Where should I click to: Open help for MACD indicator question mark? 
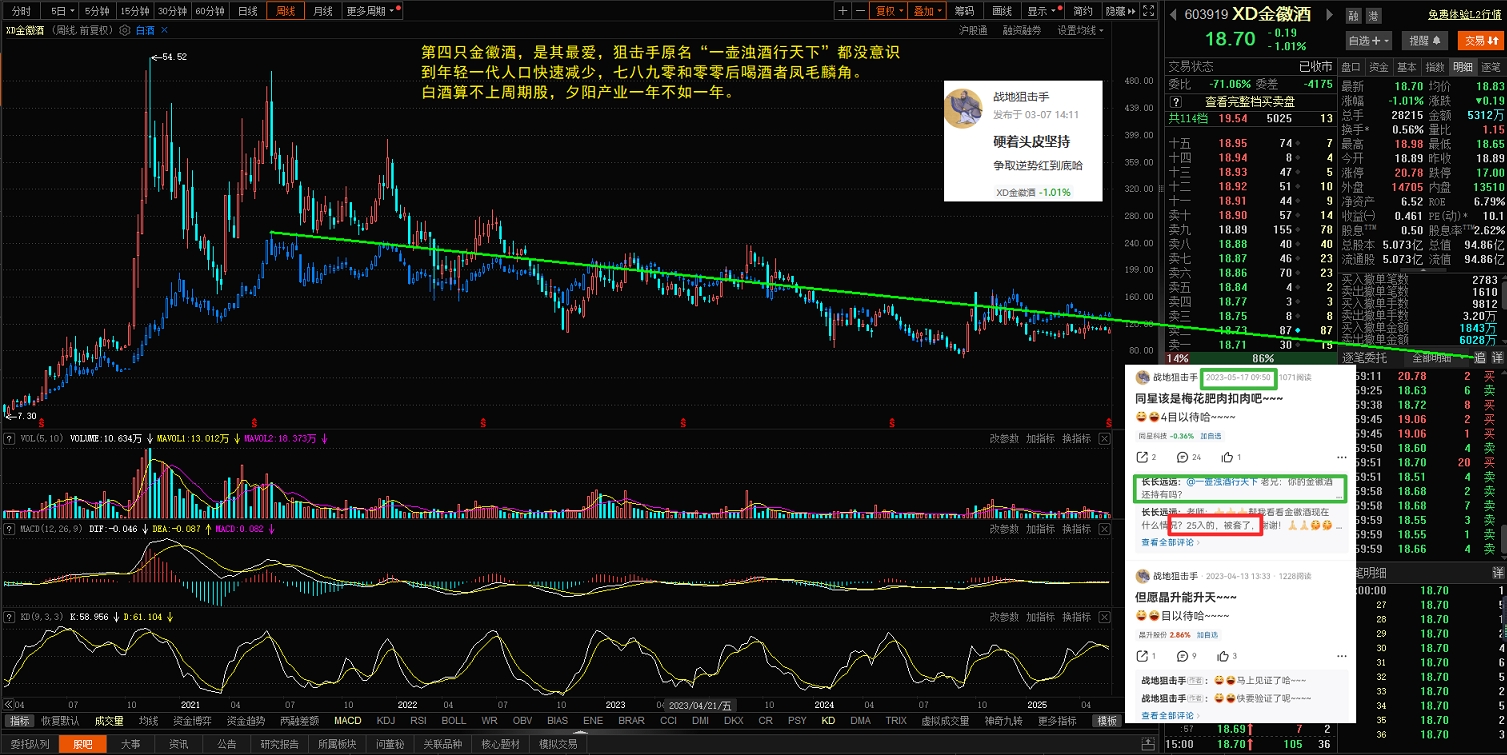coord(10,528)
